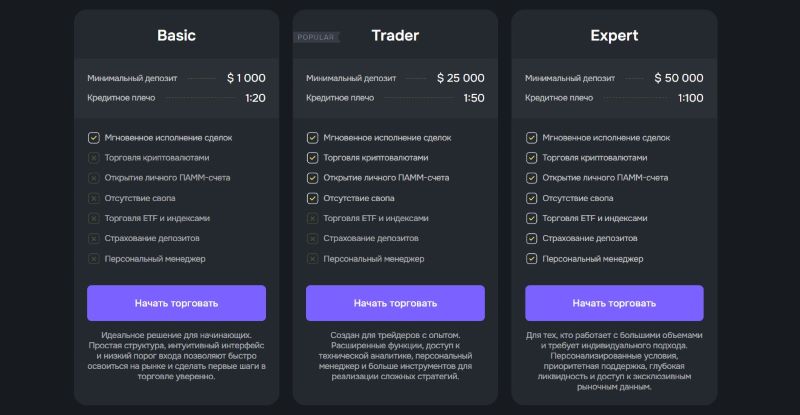Click Trader "Торговля ETF и индексами" crossed checkbox
Viewport: 800px width, 415px height.
point(312,218)
